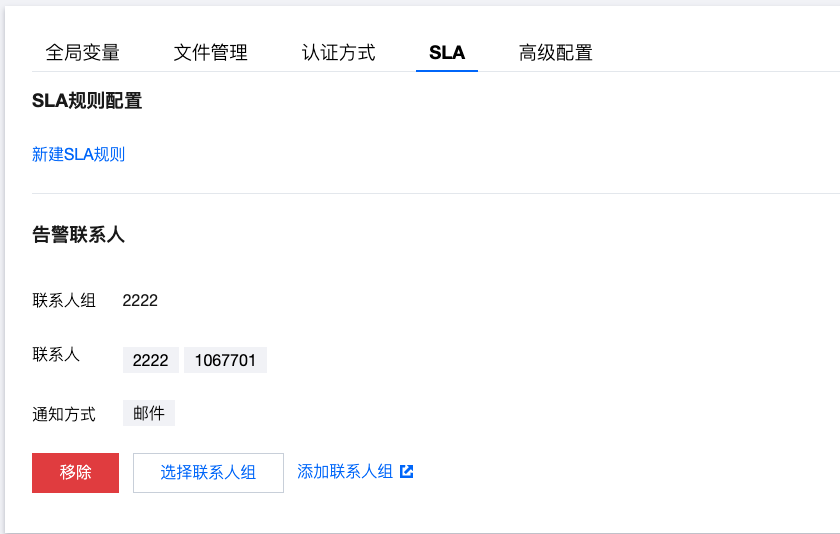Click the 通知方式 field label
Image resolution: width=840 pixels, height=534 pixels.
pyautogui.click(x=64, y=414)
